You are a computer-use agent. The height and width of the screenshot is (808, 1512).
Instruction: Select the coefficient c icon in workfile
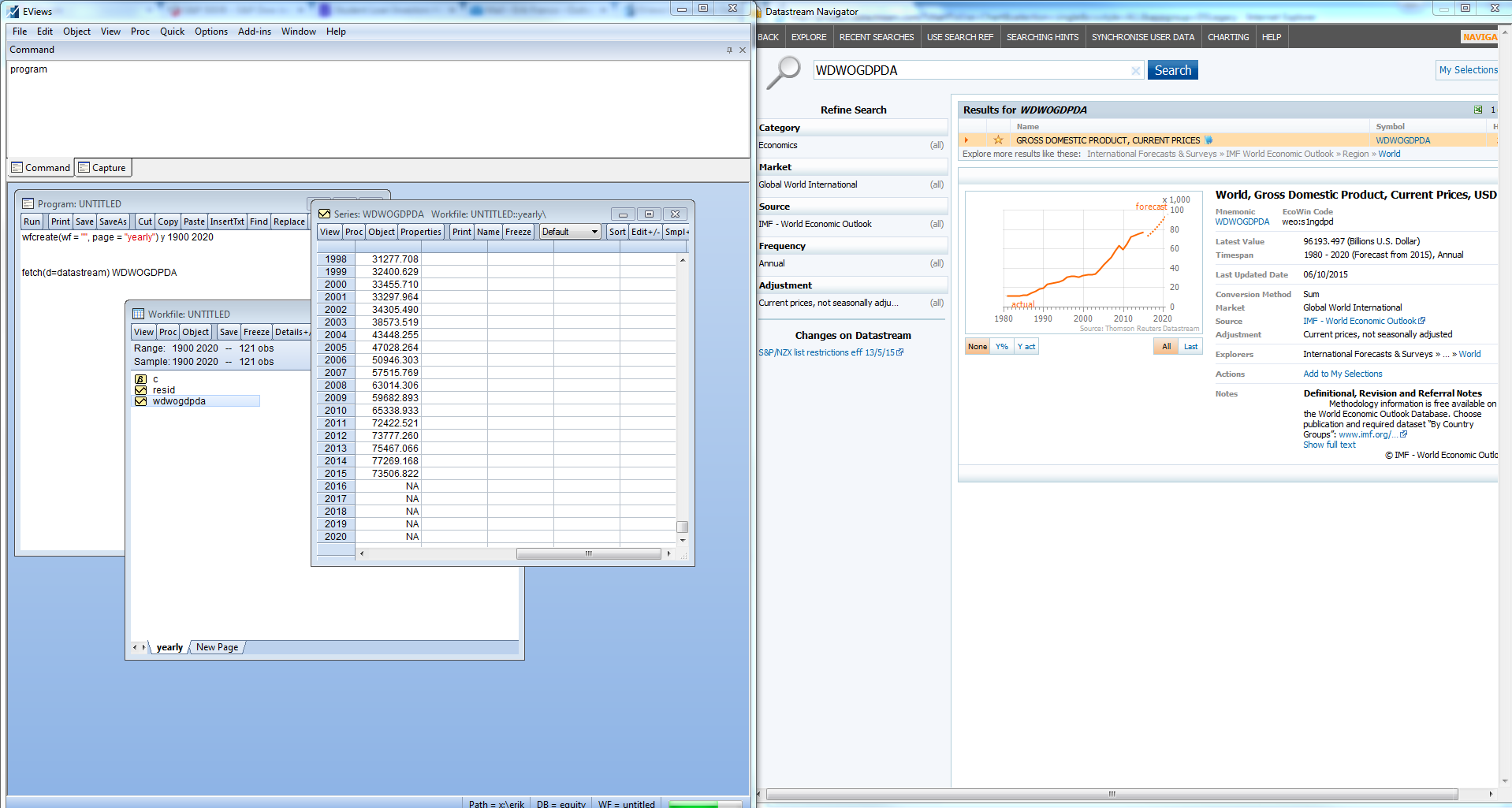click(x=140, y=379)
